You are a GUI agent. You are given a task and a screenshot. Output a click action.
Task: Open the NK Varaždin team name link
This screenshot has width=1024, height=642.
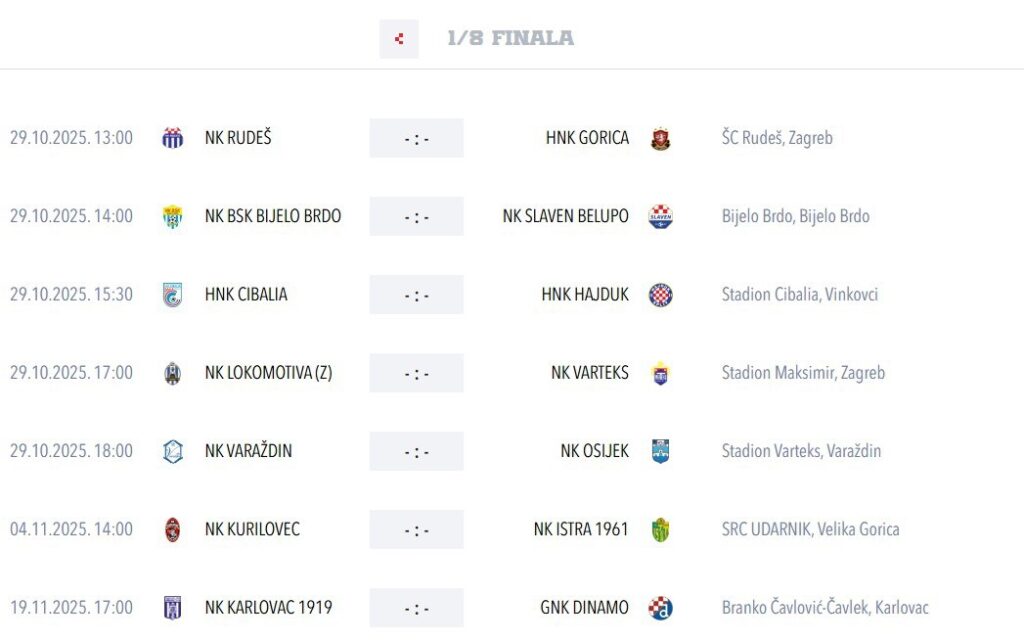click(x=248, y=451)
